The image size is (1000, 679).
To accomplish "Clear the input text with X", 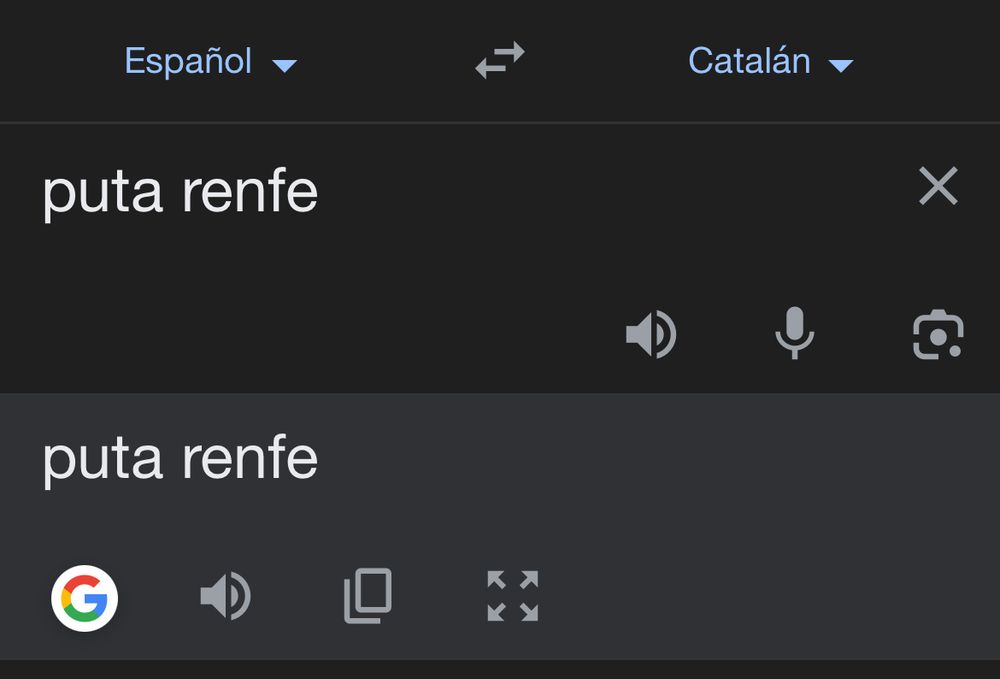I will point(937,186).
